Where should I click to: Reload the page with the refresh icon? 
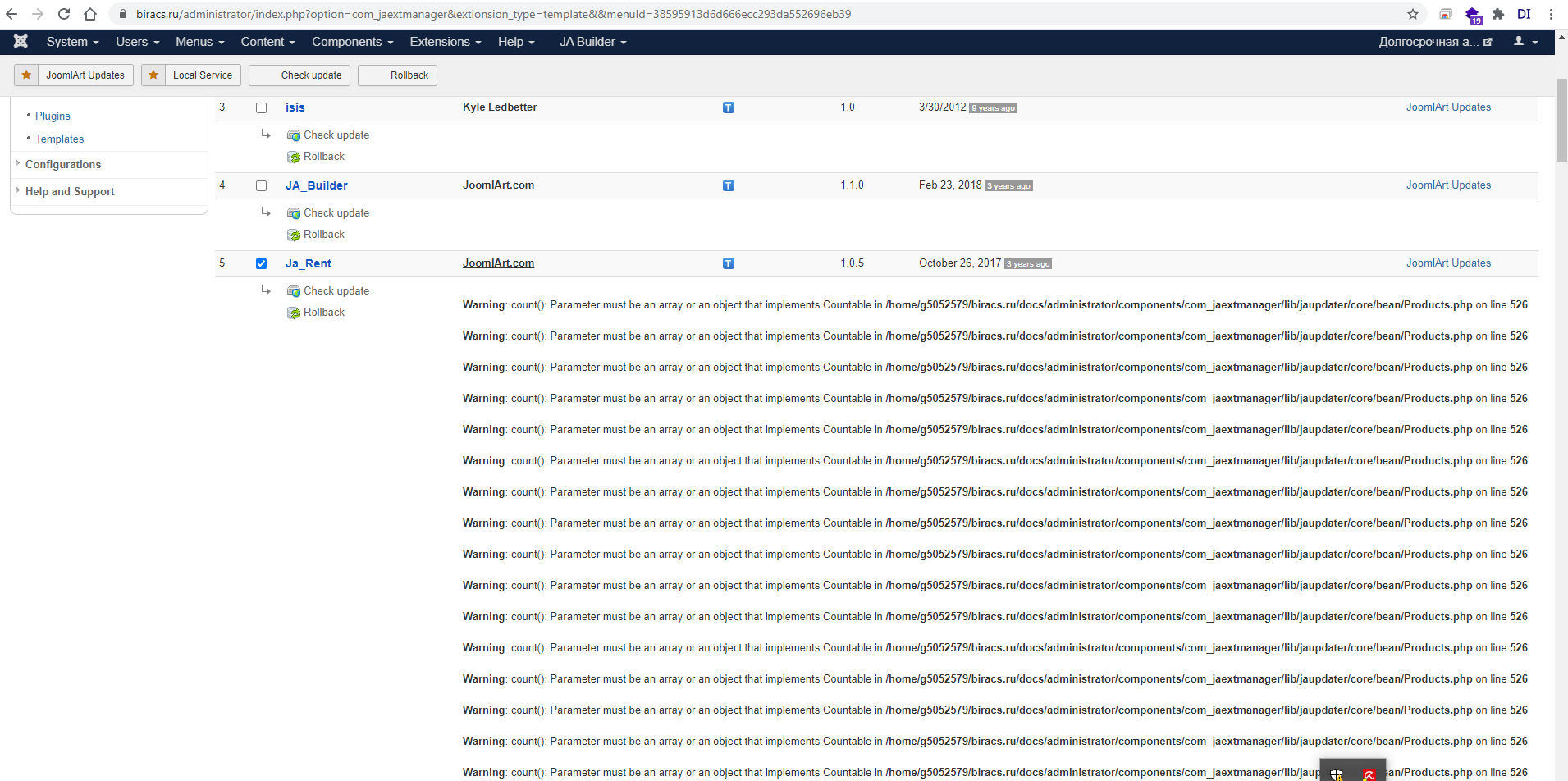(x=64, y=14)
